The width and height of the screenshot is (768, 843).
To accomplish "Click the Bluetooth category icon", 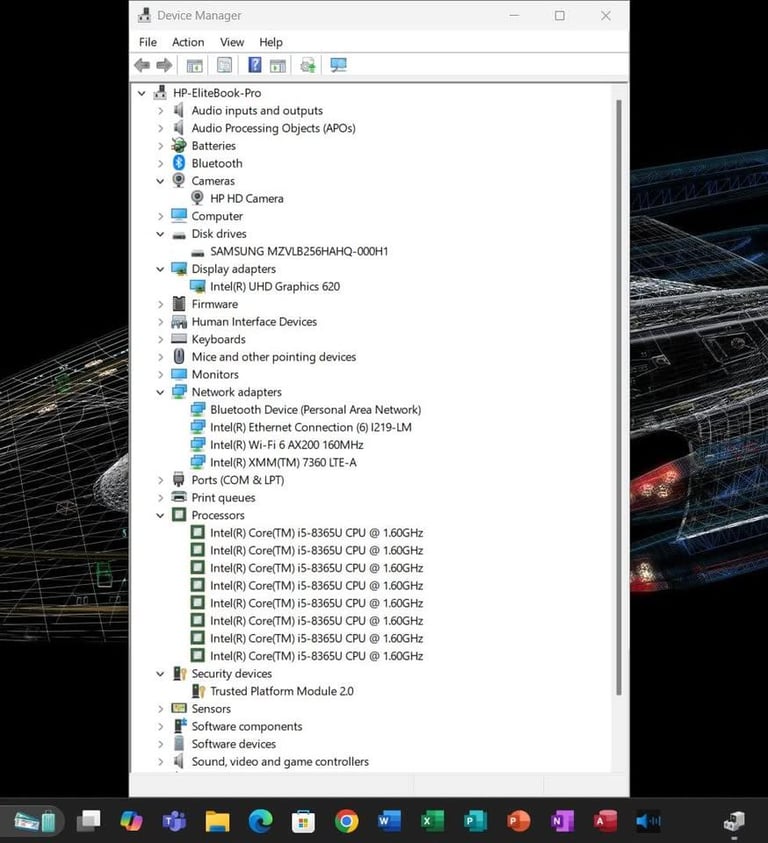I will click(179, 163).
